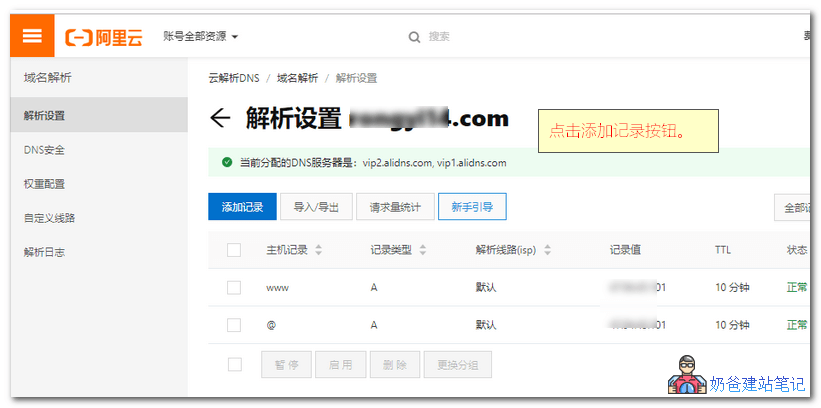The width and height of the screenshot is (821, 408).
Task: Click the TTL column header
Action: (723, 250)
